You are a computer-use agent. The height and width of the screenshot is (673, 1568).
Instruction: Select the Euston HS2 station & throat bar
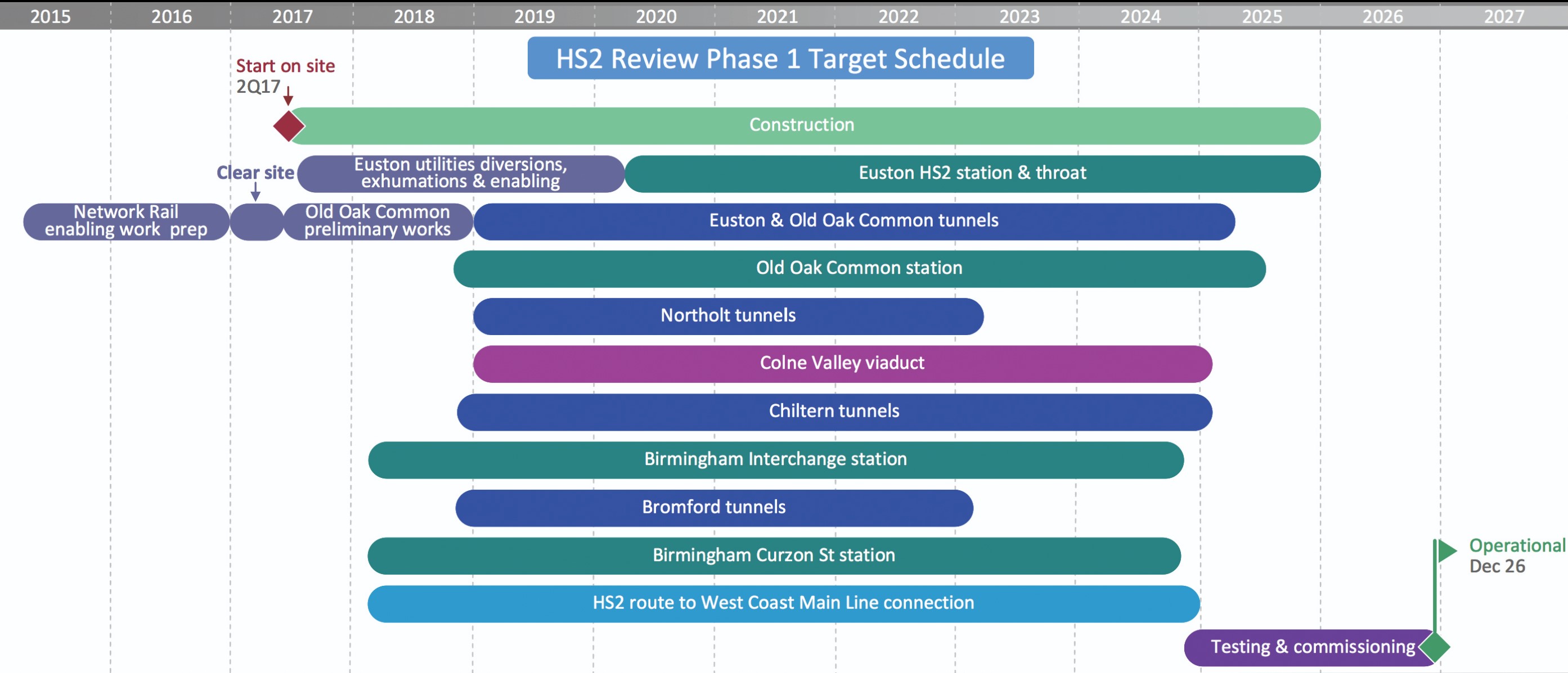[972, 173]
